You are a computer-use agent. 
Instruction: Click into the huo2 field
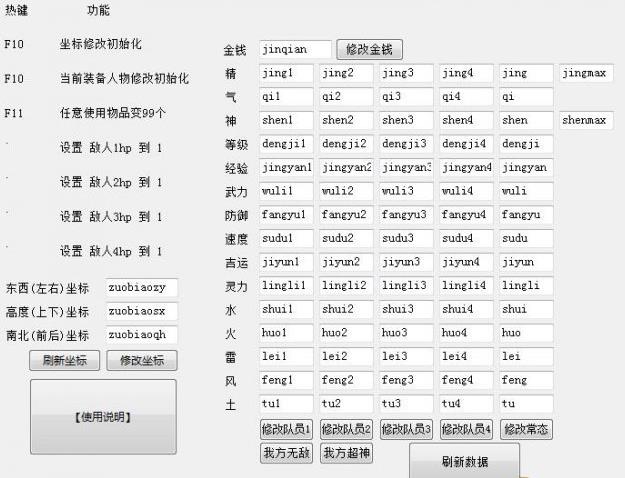point(346,333)
